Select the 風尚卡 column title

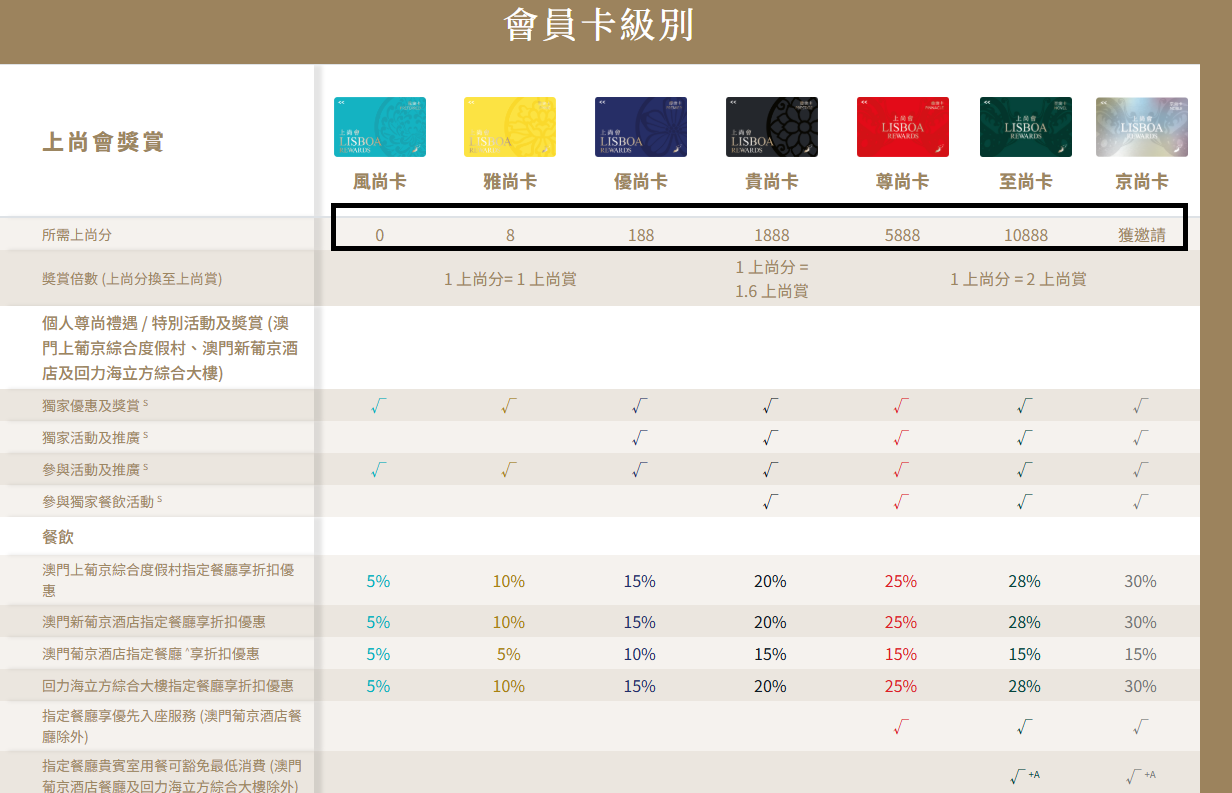pyautogui.click(x=380, y=182)
